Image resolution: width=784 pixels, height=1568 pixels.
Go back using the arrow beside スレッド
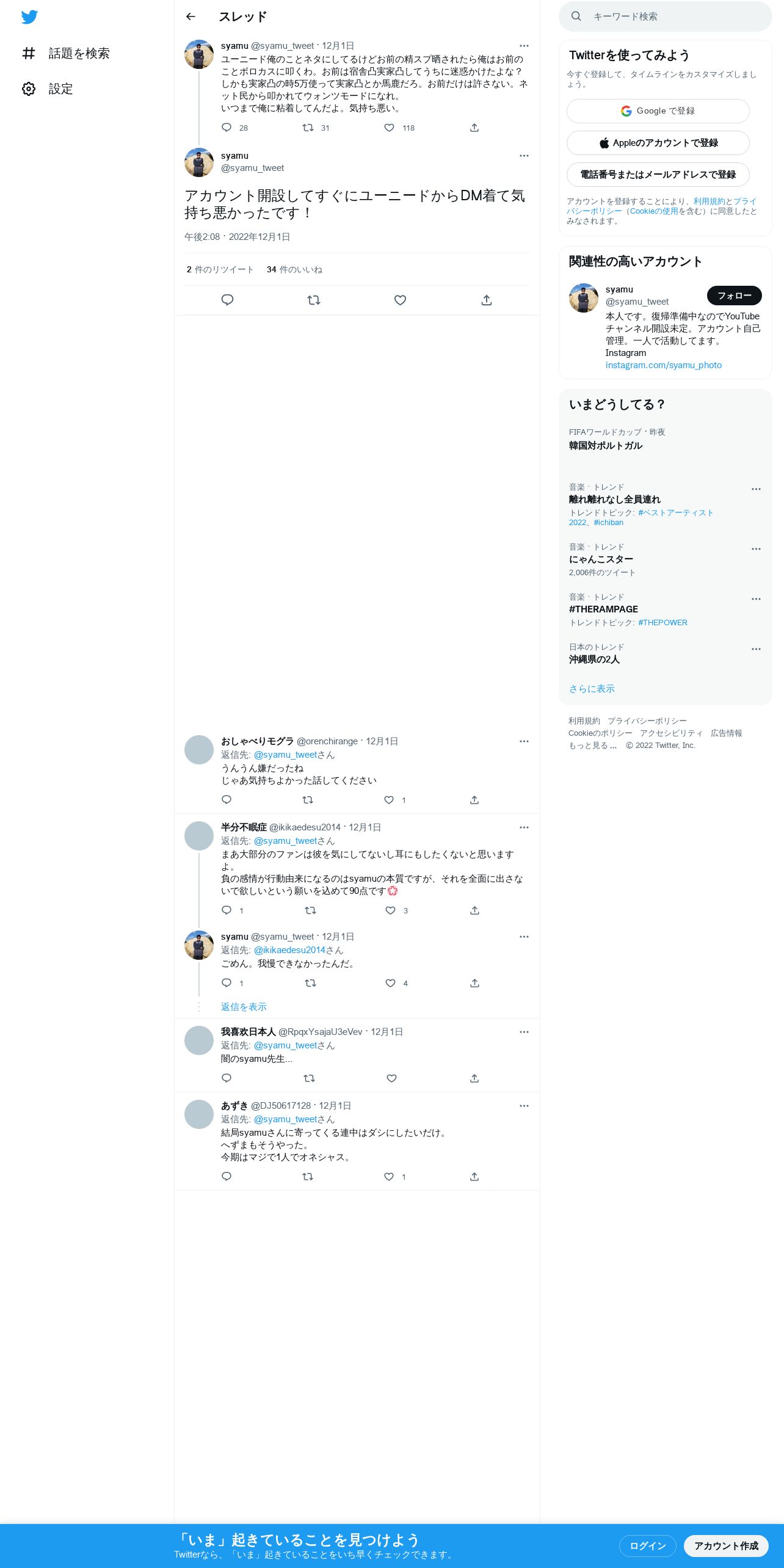191,16
